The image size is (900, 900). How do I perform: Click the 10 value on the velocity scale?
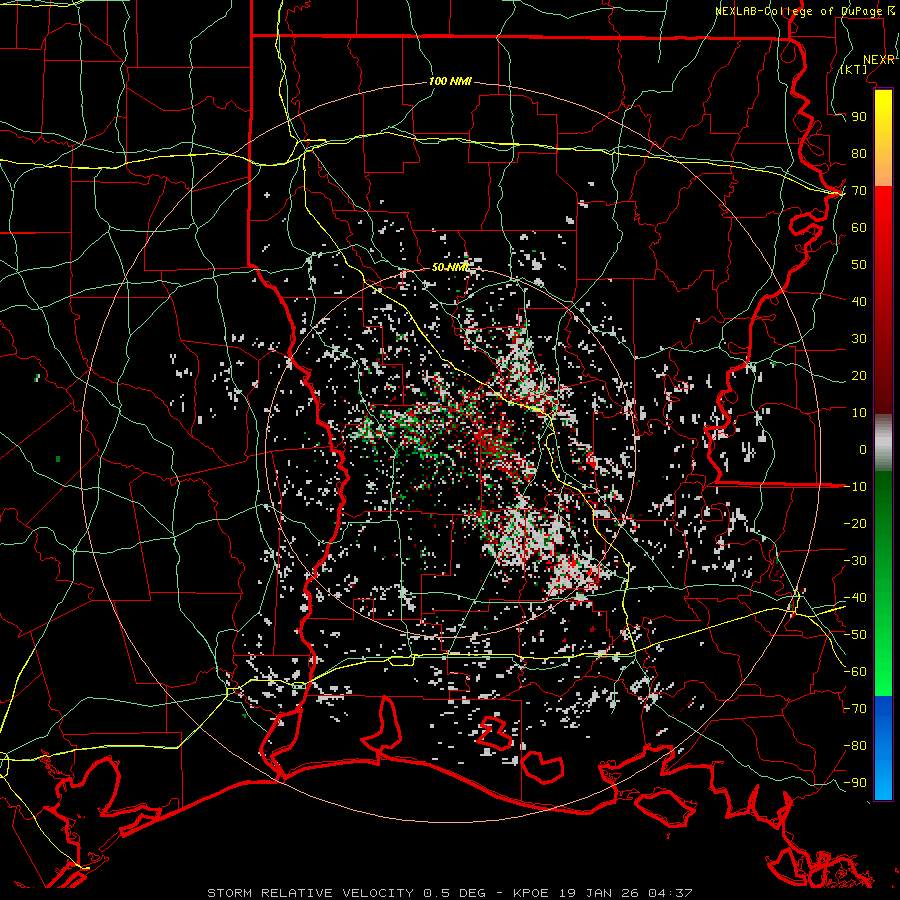coord(859,413)
